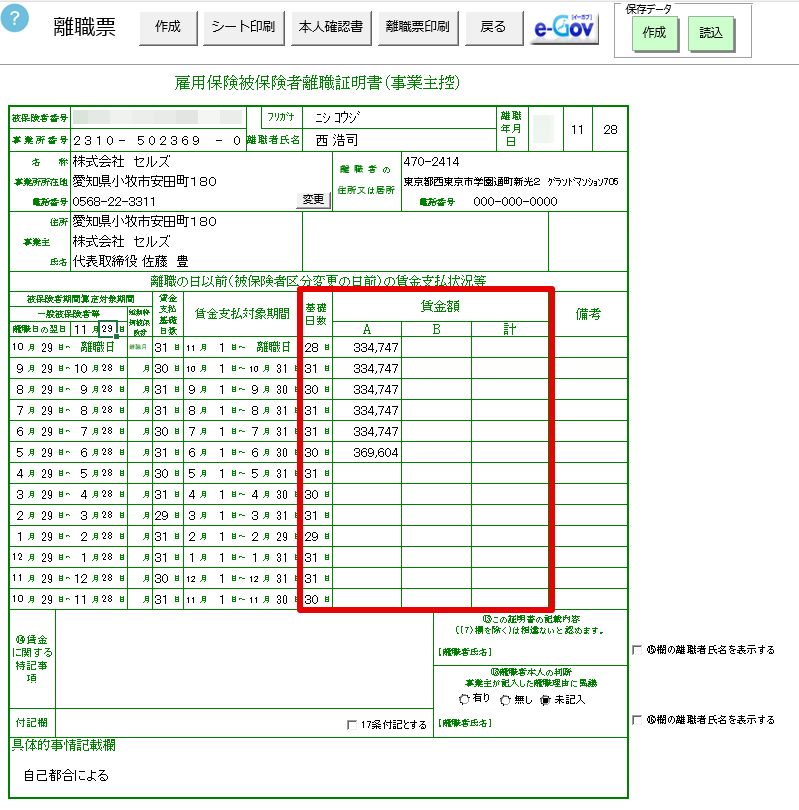Click the 離職票印刷 button

418,27
